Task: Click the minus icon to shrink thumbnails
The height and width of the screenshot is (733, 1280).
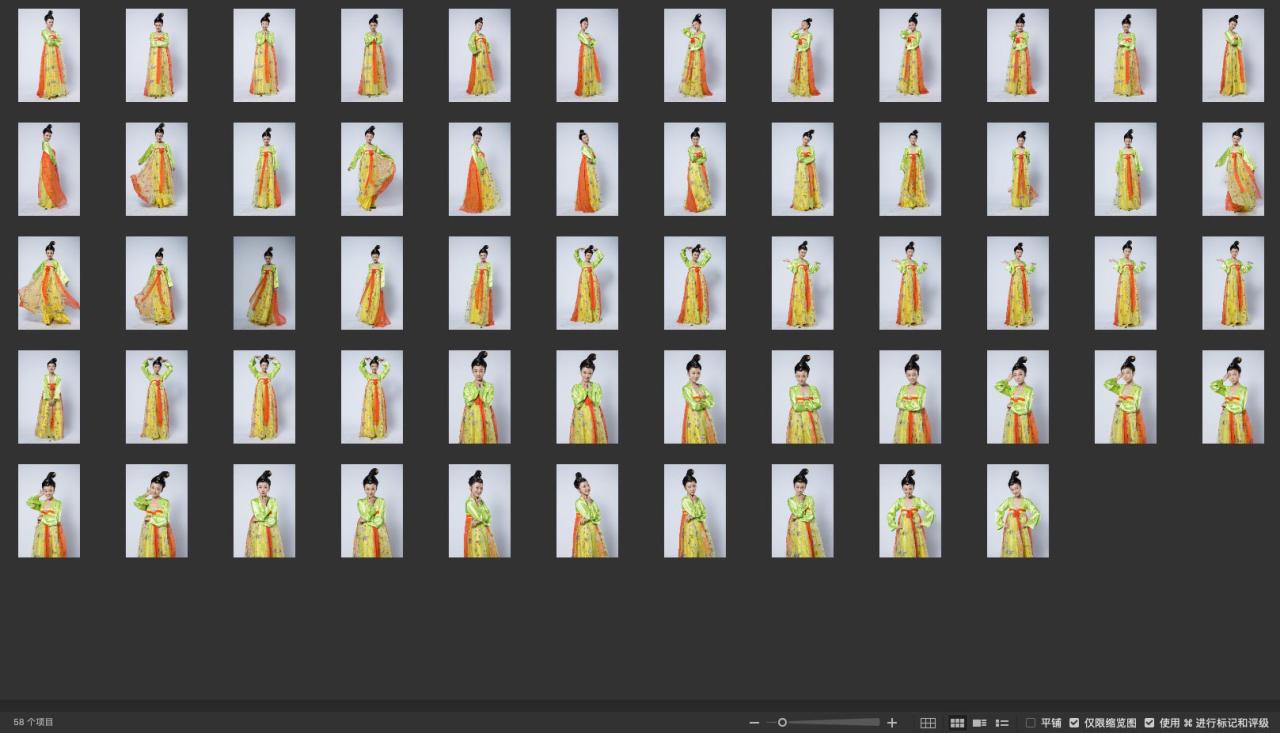Action: tap(754, 723)
